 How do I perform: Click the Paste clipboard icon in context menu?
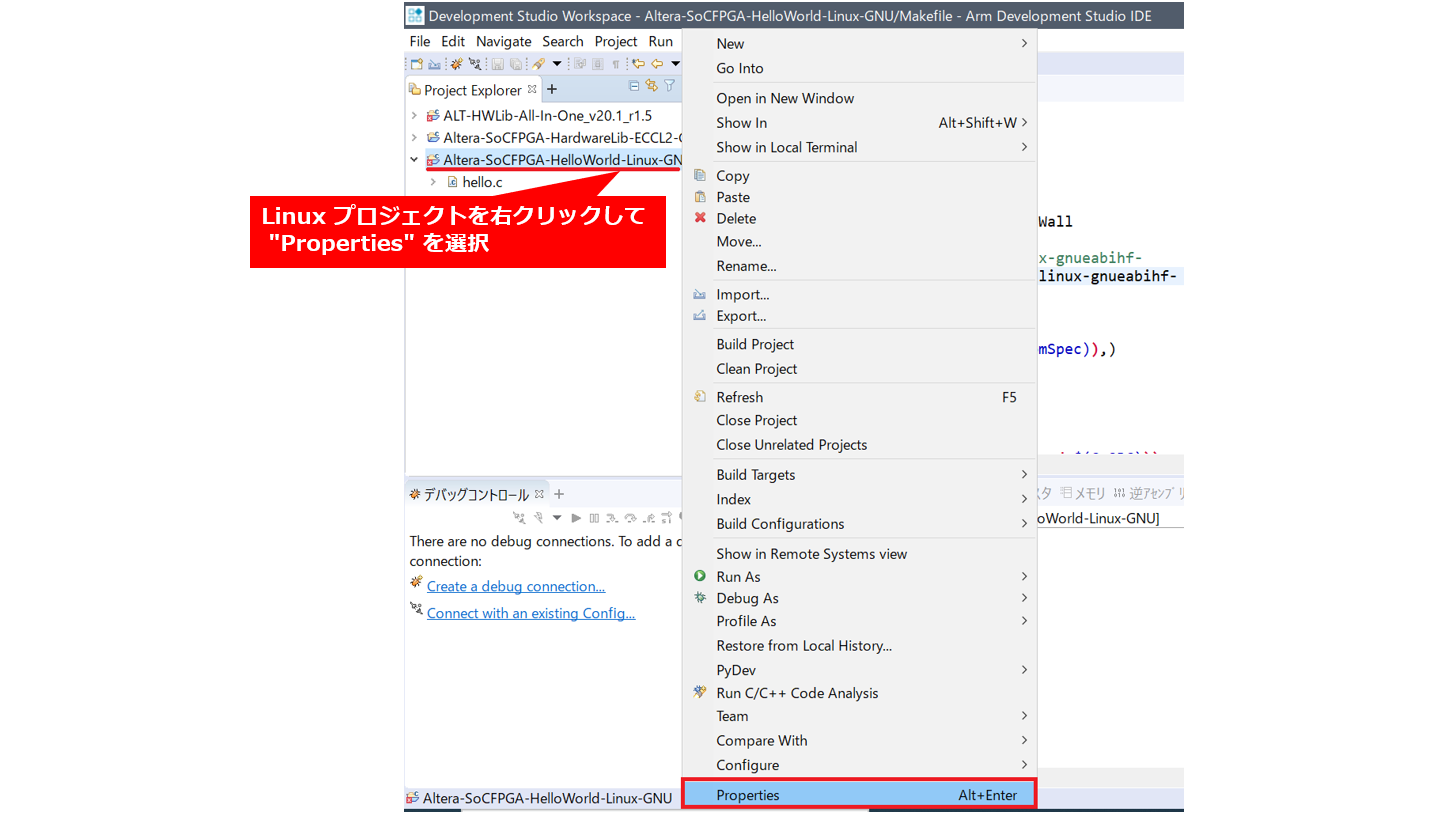pos(700,197)
